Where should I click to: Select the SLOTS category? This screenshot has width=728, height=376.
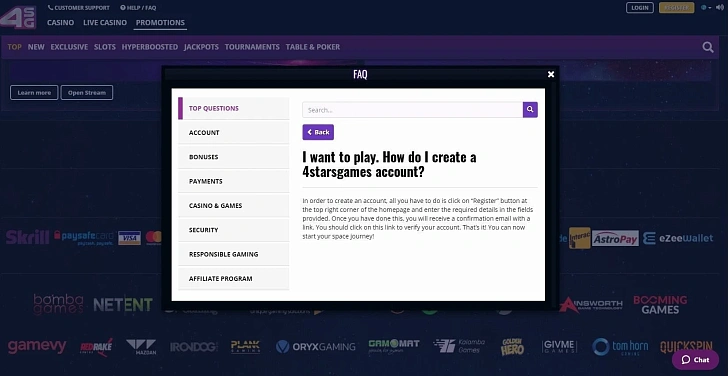click(x=105, y=47)
